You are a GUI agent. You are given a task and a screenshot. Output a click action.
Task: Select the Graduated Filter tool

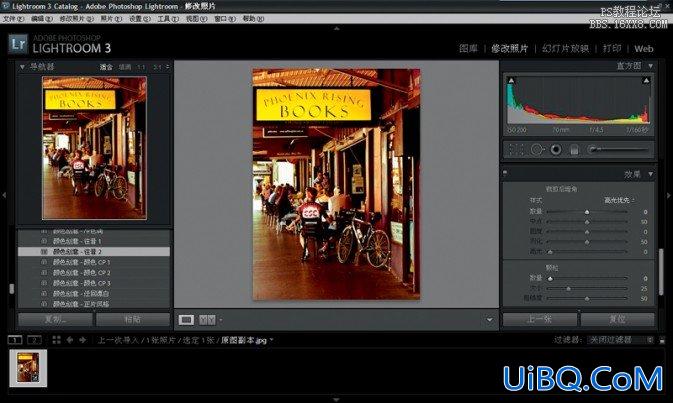tap(574, 149)
